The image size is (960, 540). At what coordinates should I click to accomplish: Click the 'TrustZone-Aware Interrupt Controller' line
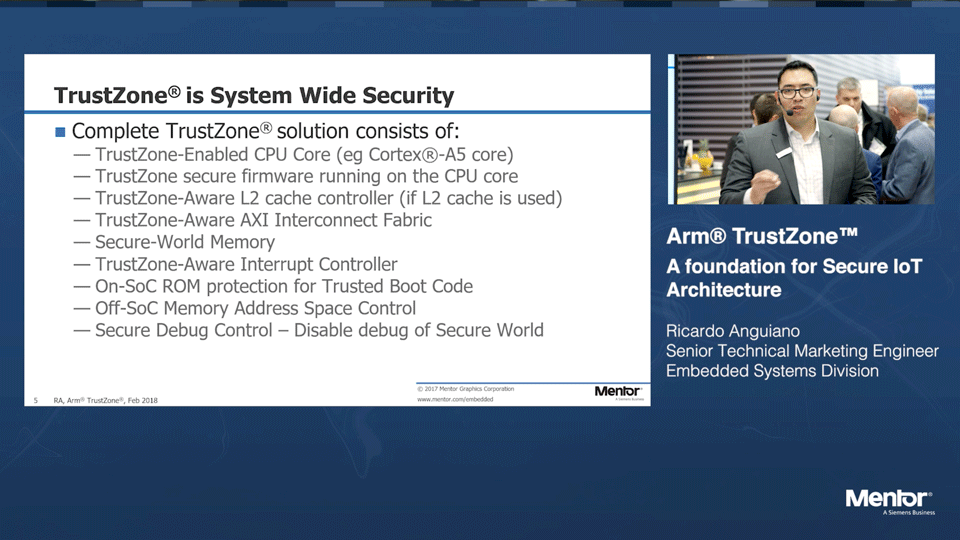tap(246, 264)
